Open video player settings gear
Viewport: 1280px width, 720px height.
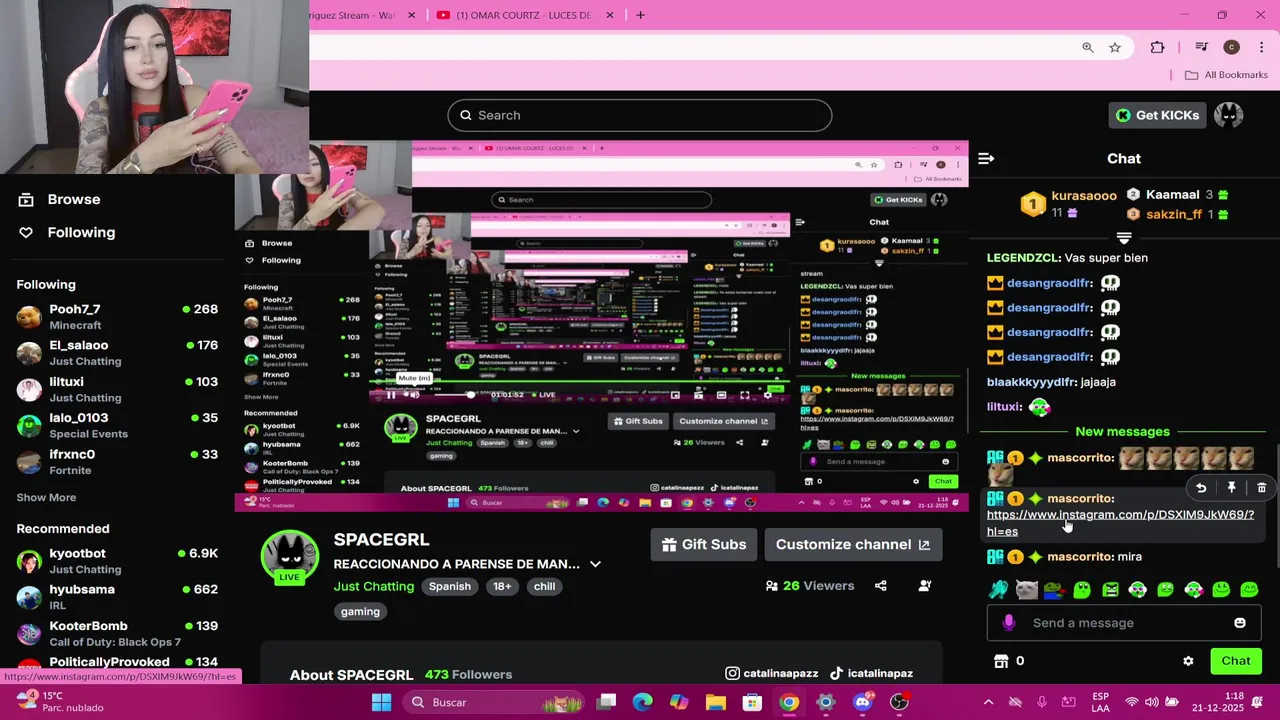click(767, 395)
